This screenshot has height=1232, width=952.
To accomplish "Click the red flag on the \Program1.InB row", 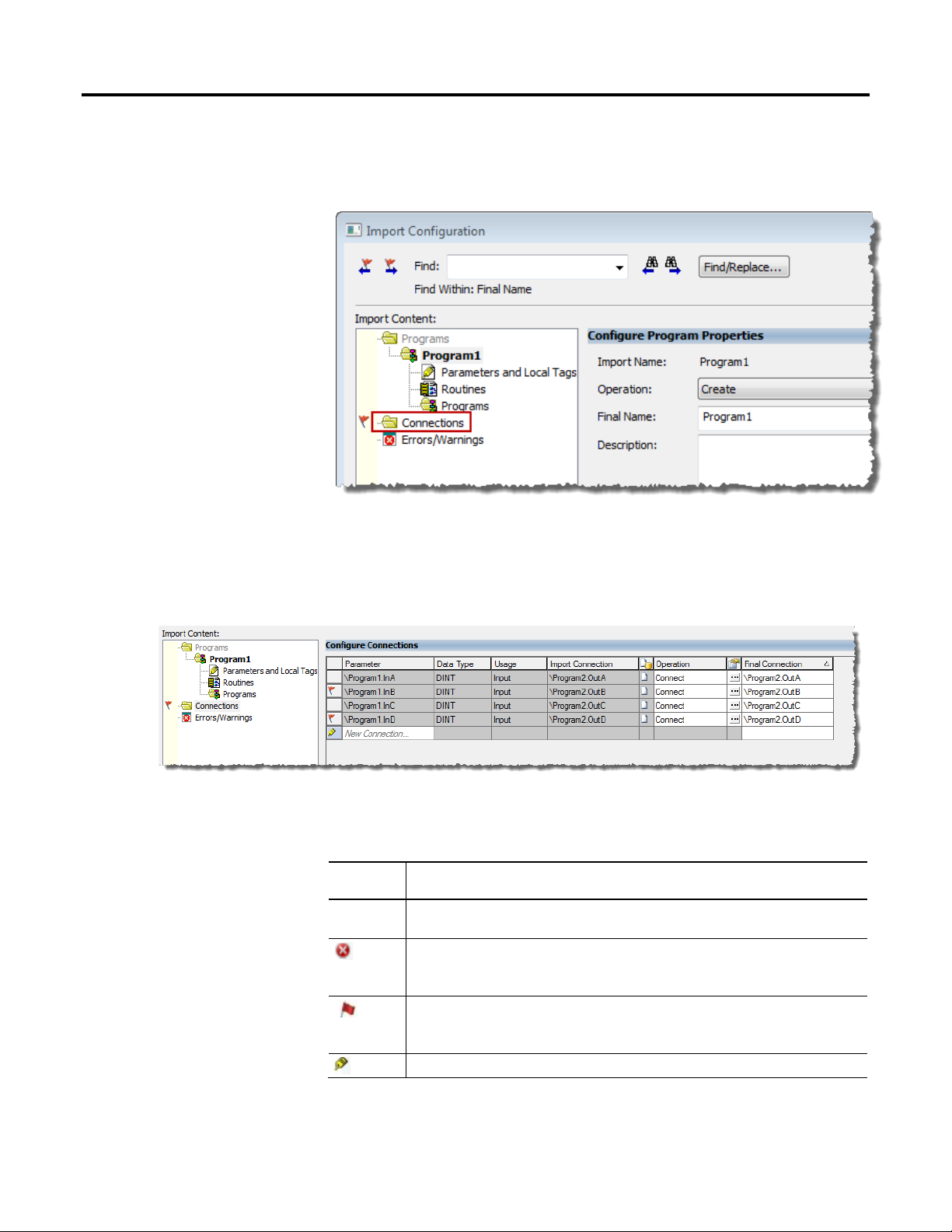I will pos(332,690).
